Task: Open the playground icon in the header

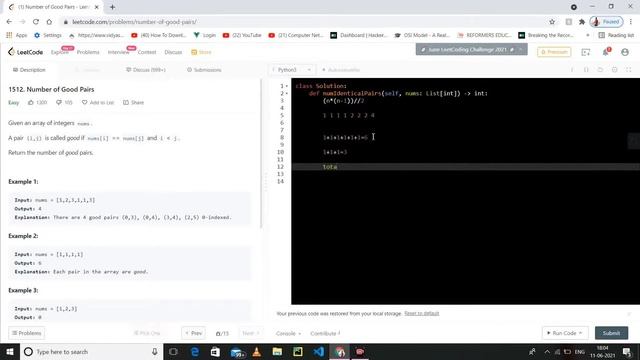Action: click(x=586, y=52)
